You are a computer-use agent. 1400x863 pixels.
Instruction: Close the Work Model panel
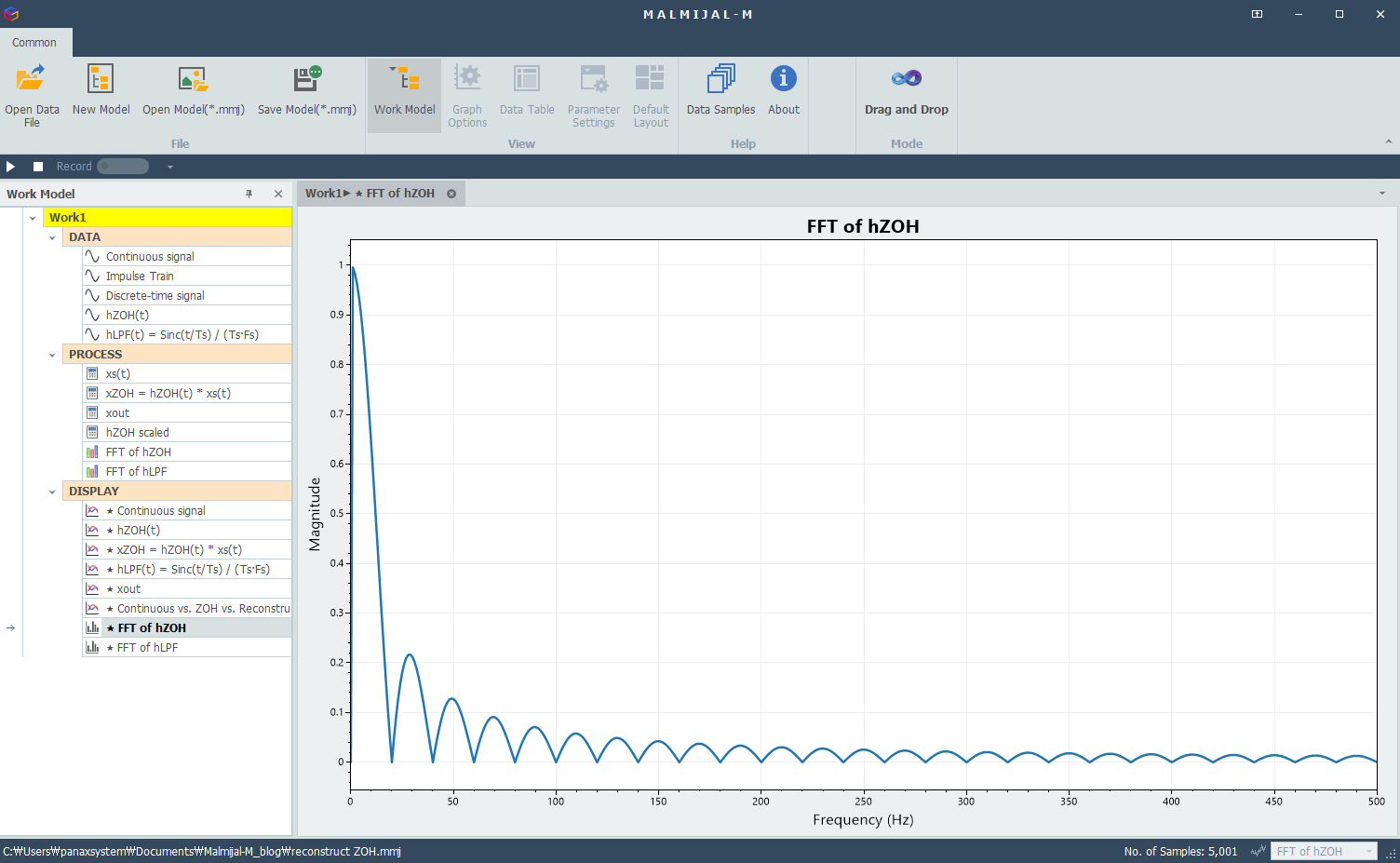point(278,194)
